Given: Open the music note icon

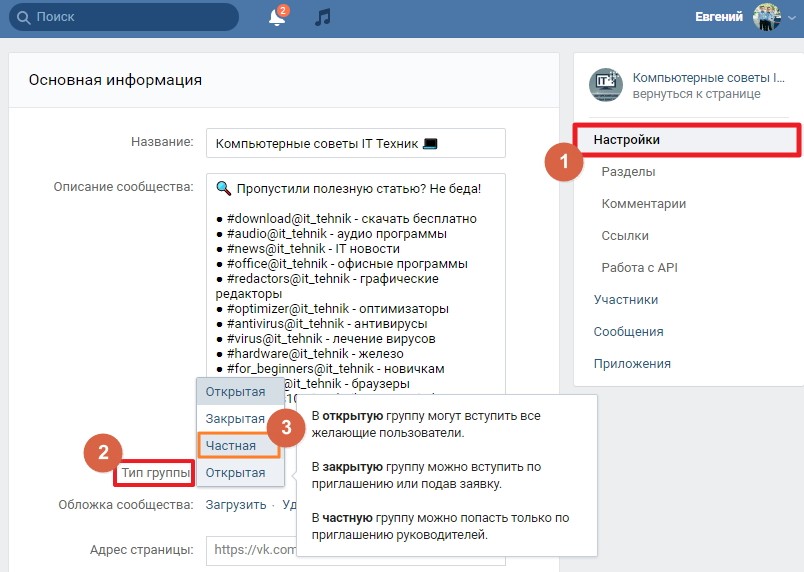Looking at the screenshot, I should (x=323, y=17).
